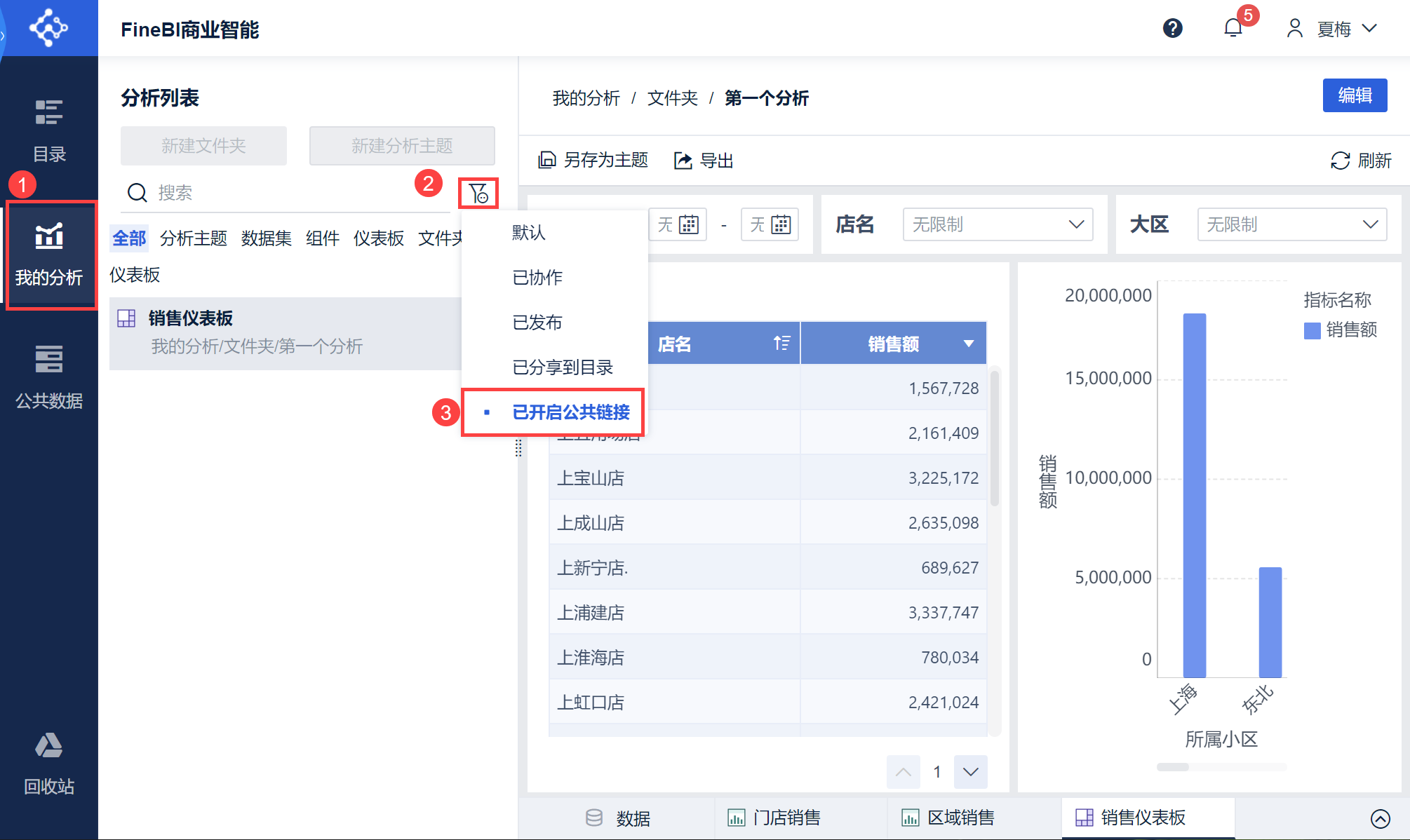This screenshot has width=1410, height=840.
Task: Click the filter funnel icon beside search
Action: (x=478, y=193)
